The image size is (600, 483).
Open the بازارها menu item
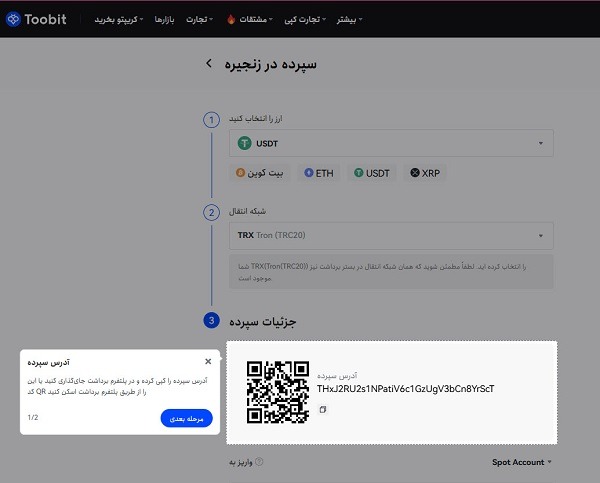[x=164, y=19]
